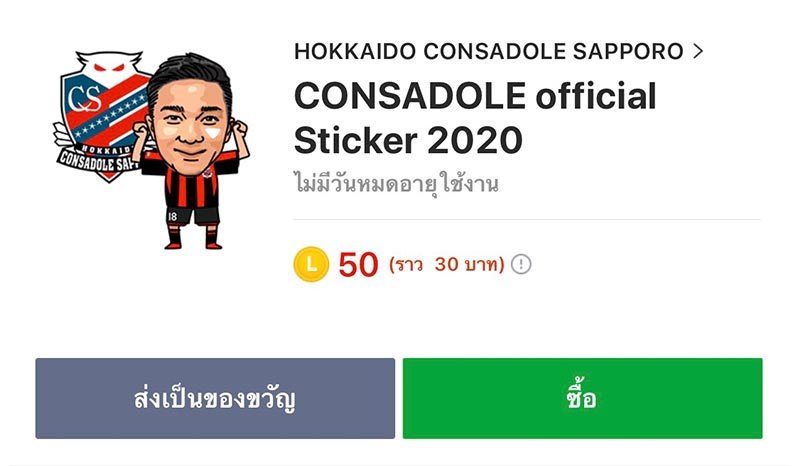Click the ไม่มีวันหมดอายุใช้งาน validity text
The height and width of the screenshot is (466, 800).
pyautogui.click(x=396, y=184)
